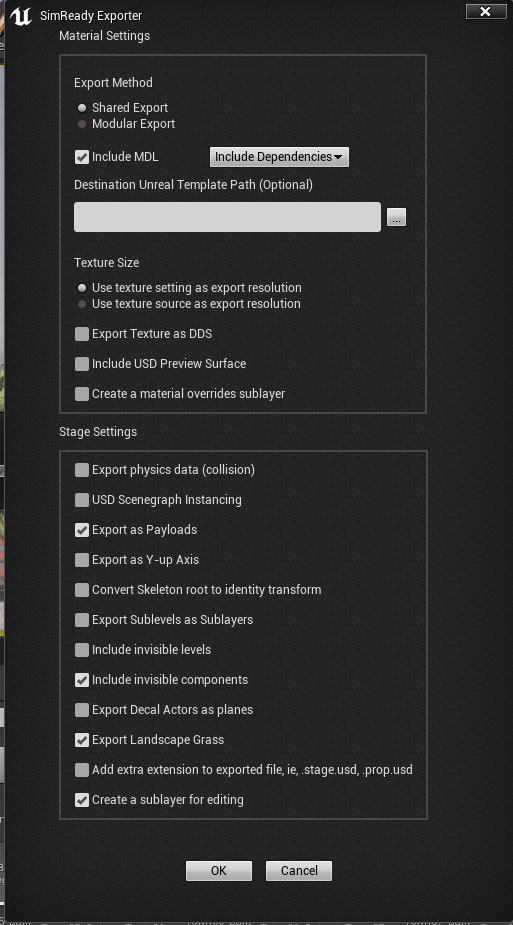Confirm export with the OK button
Viewport: 513px width, 925px height.
pos(219,871)
